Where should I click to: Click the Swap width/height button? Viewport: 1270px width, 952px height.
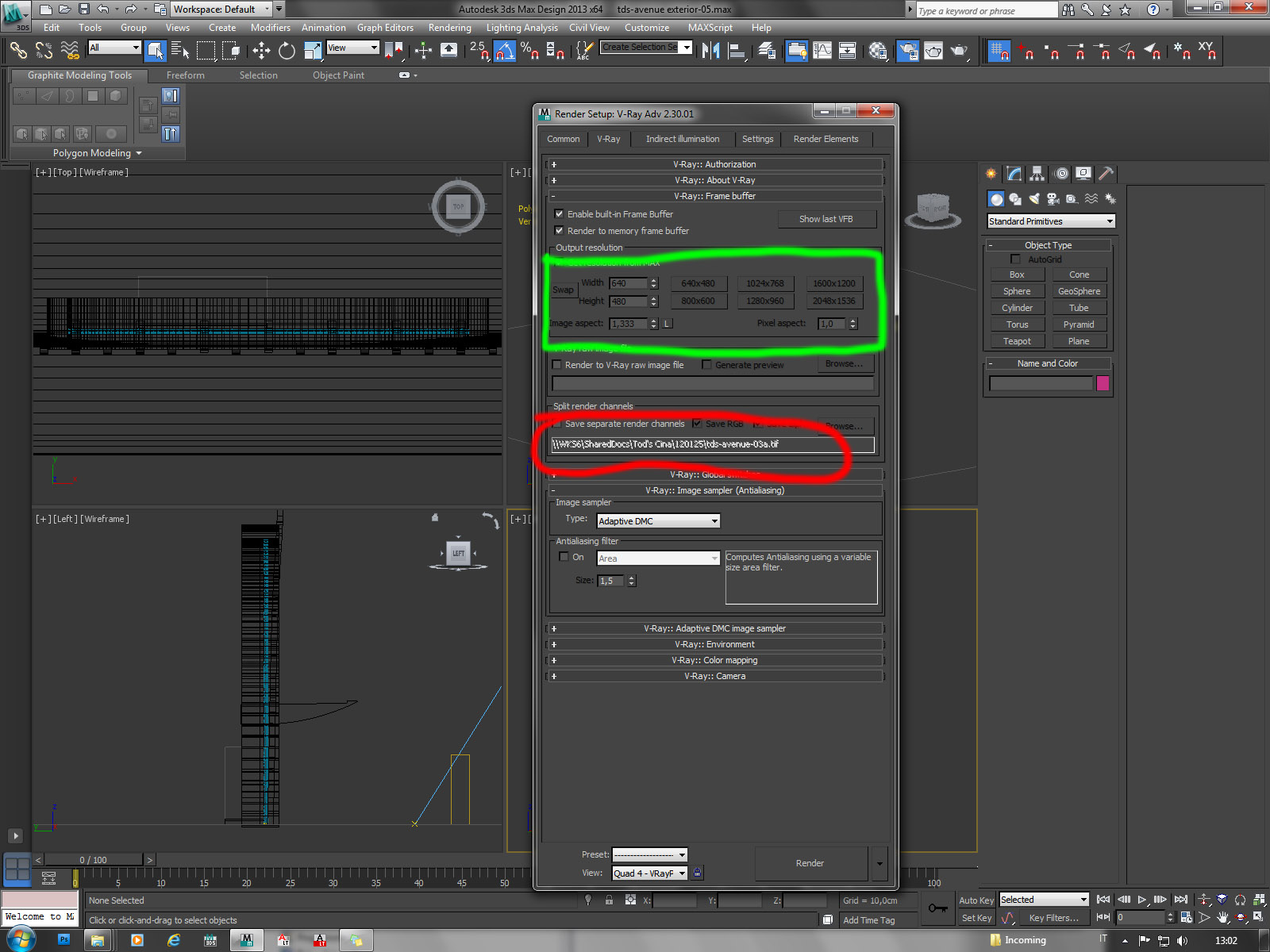point(563,290)
